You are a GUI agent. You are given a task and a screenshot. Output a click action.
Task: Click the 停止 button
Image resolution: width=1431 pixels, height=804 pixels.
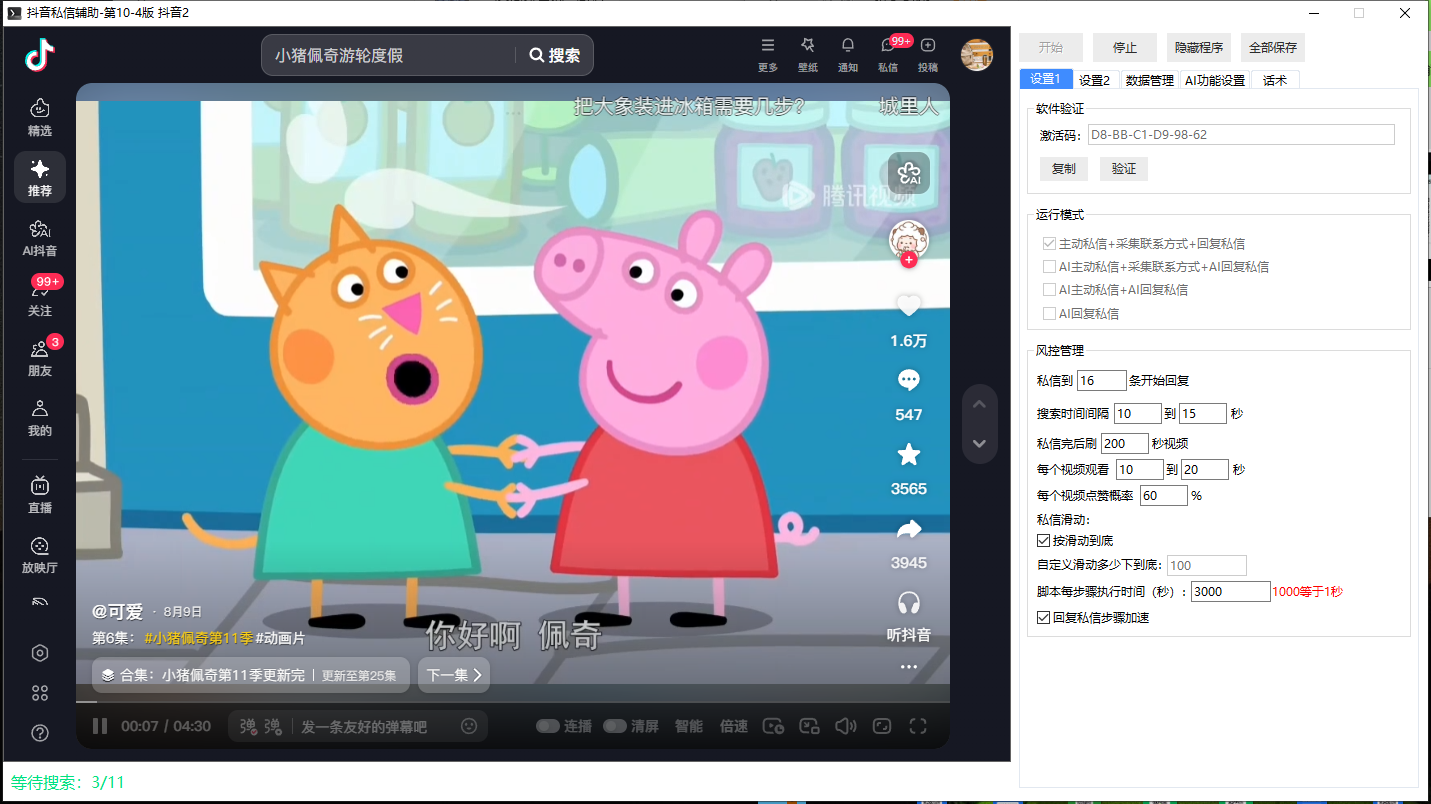pyautogui.click(x=1124, y=48)
